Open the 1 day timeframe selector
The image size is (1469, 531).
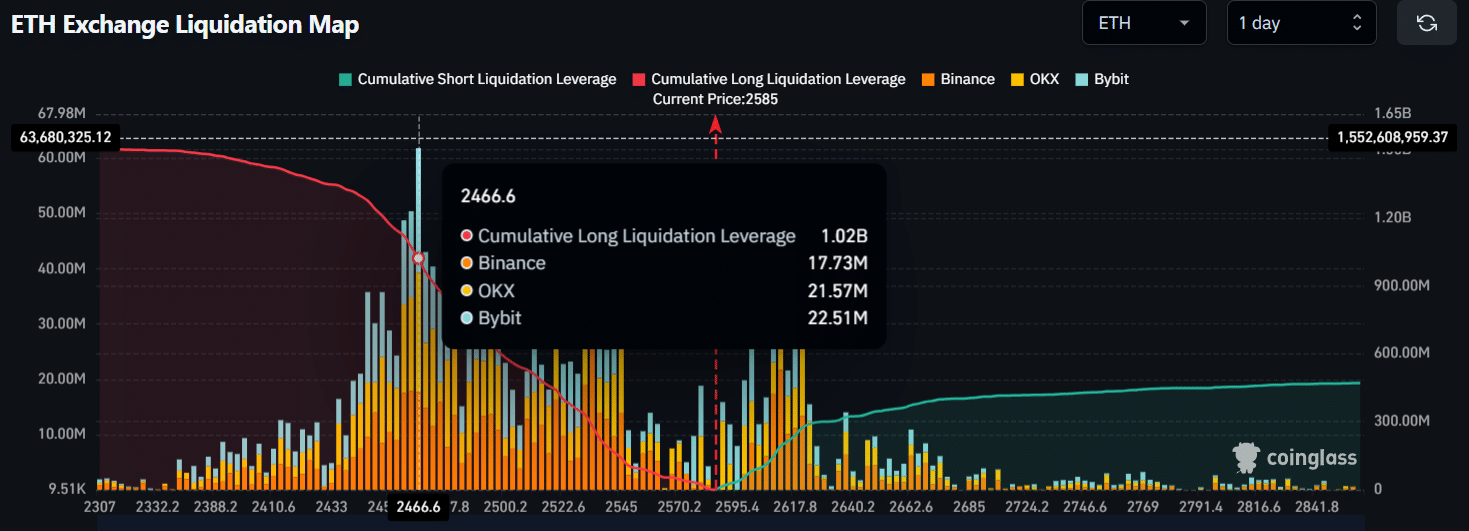pos(1301,23)
